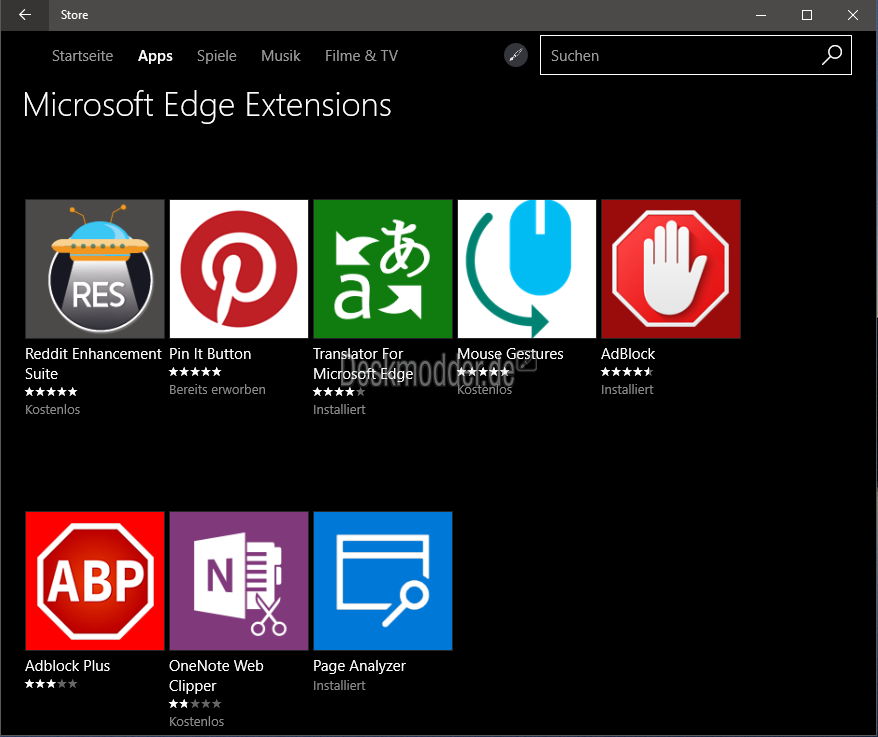Screen dimensions: 878x737
Task: Open the Reddit Enhancement Suite icon tile
Action: [95, 269]
